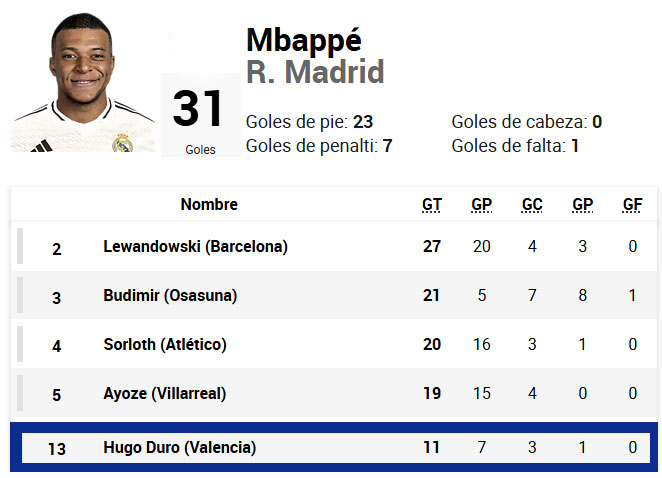Viewport: 662px width, 478px height.
Task: Click the Adidas logo on jersey
Action: 42,146
